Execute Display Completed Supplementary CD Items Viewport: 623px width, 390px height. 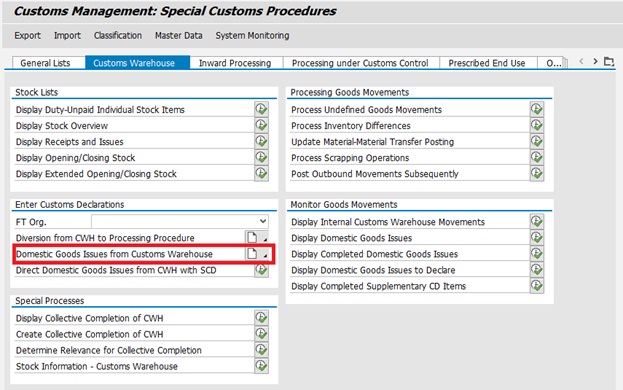537,286
